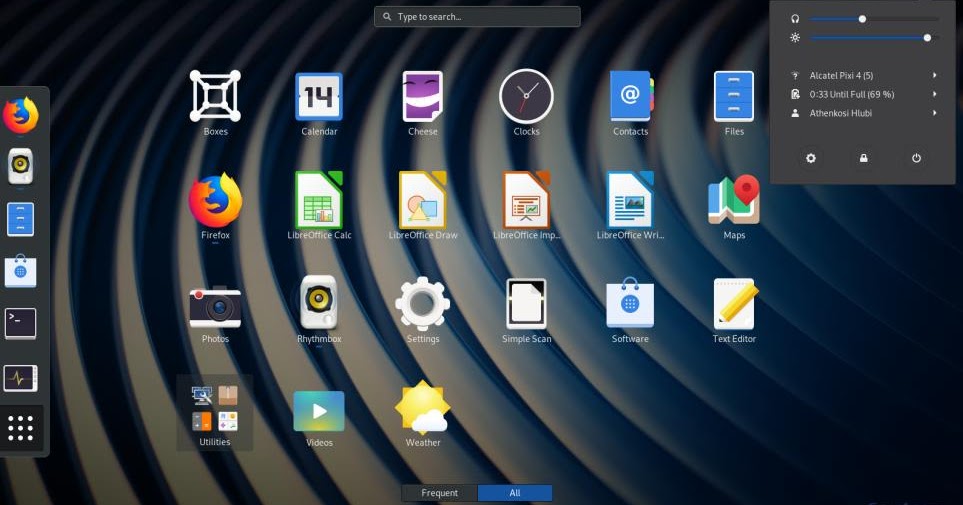Expand the Athenkosi Hlubi user entry
Viewport: 963px width, 505px height.
[x=863, y=113]
